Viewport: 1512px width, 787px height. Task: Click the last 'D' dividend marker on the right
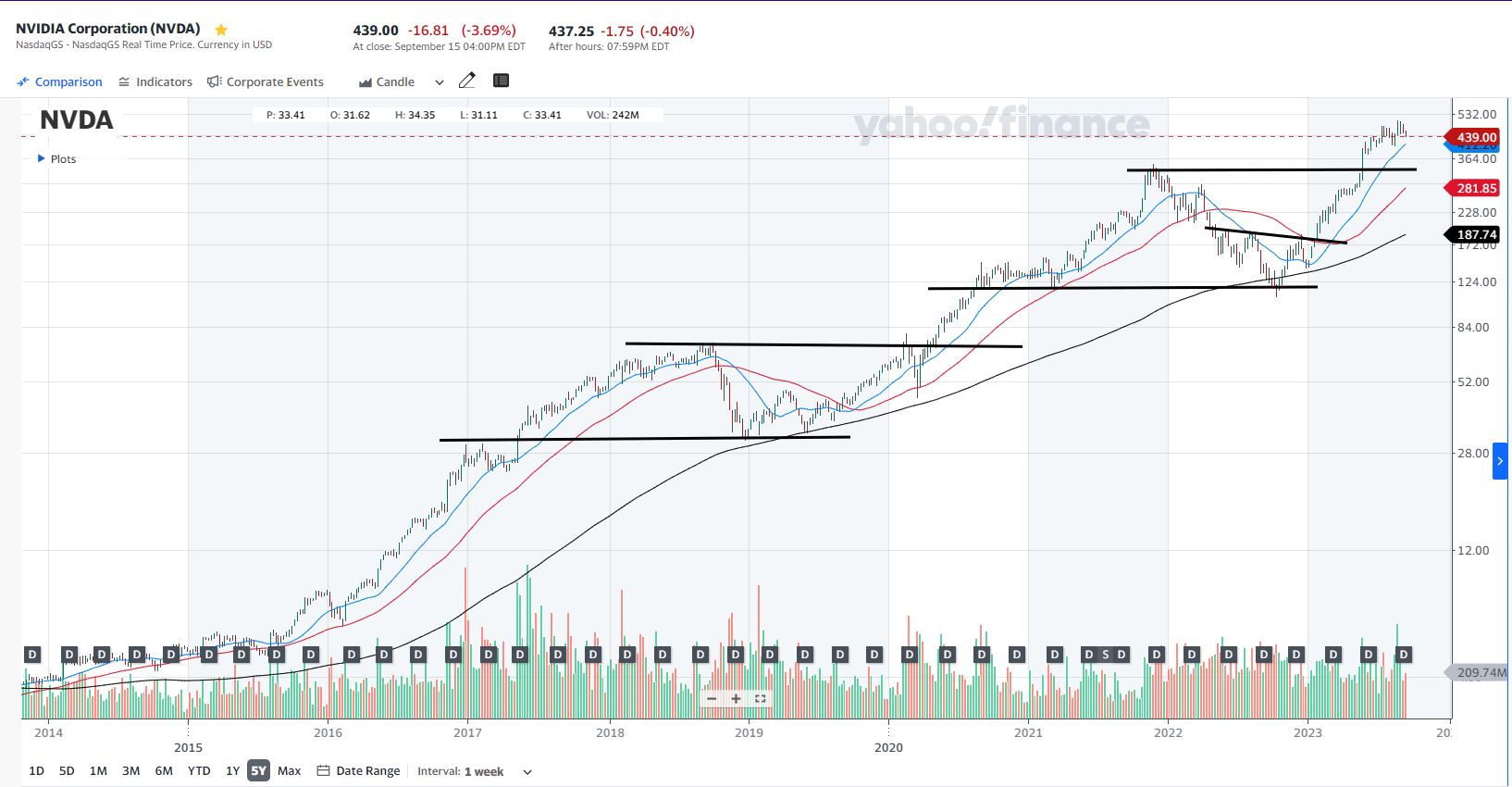(1404, 655)
